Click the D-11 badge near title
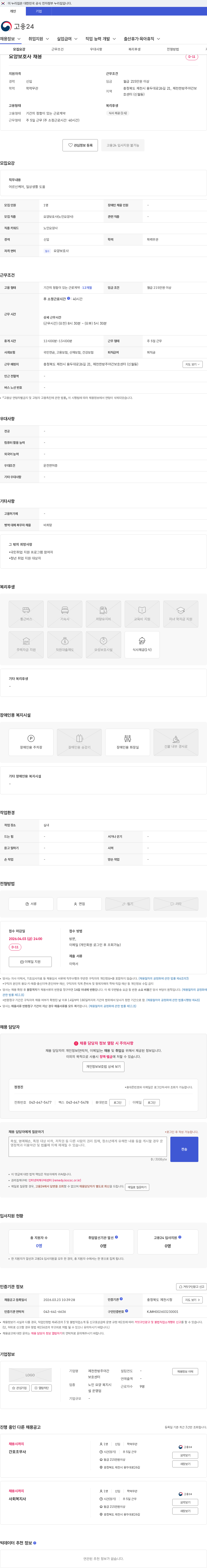Screen dimensions: 207x1568 (x=192, y=57)
